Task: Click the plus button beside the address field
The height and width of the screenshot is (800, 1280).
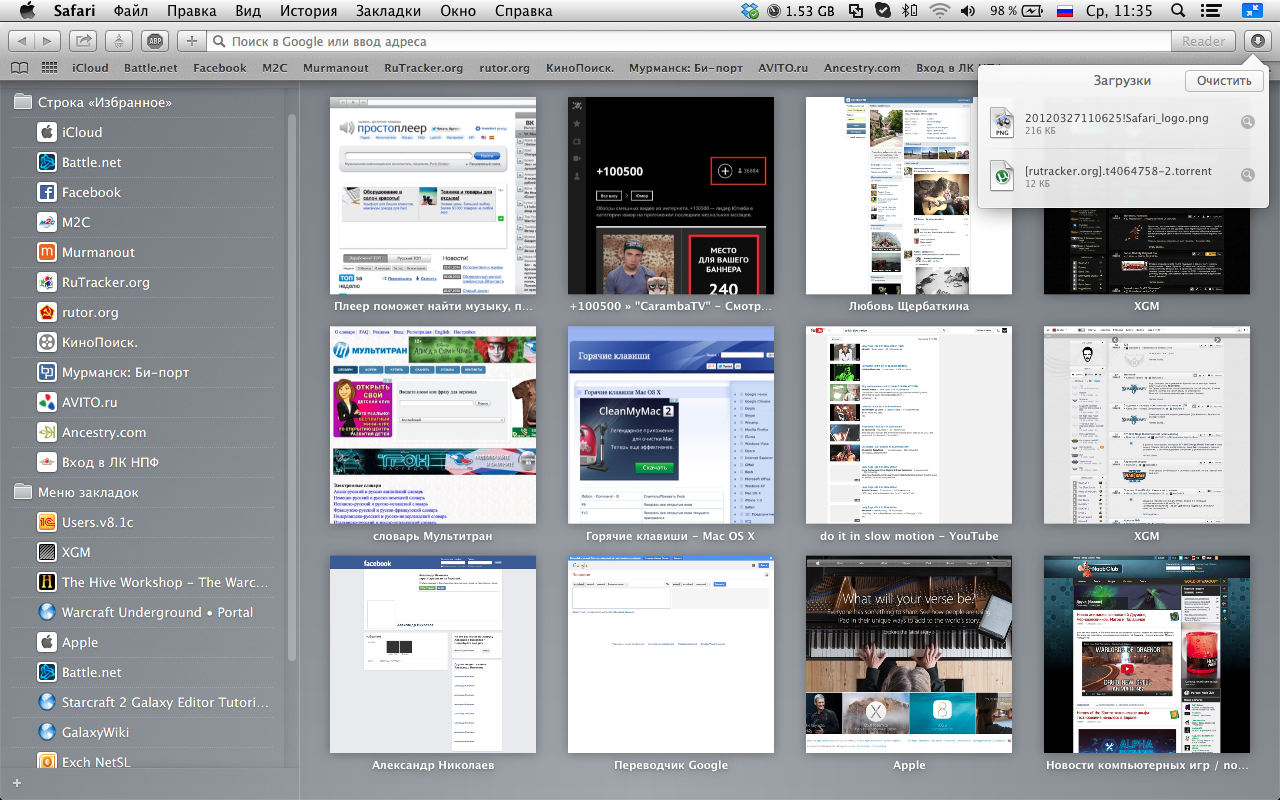Action: [x=191, y=41]
